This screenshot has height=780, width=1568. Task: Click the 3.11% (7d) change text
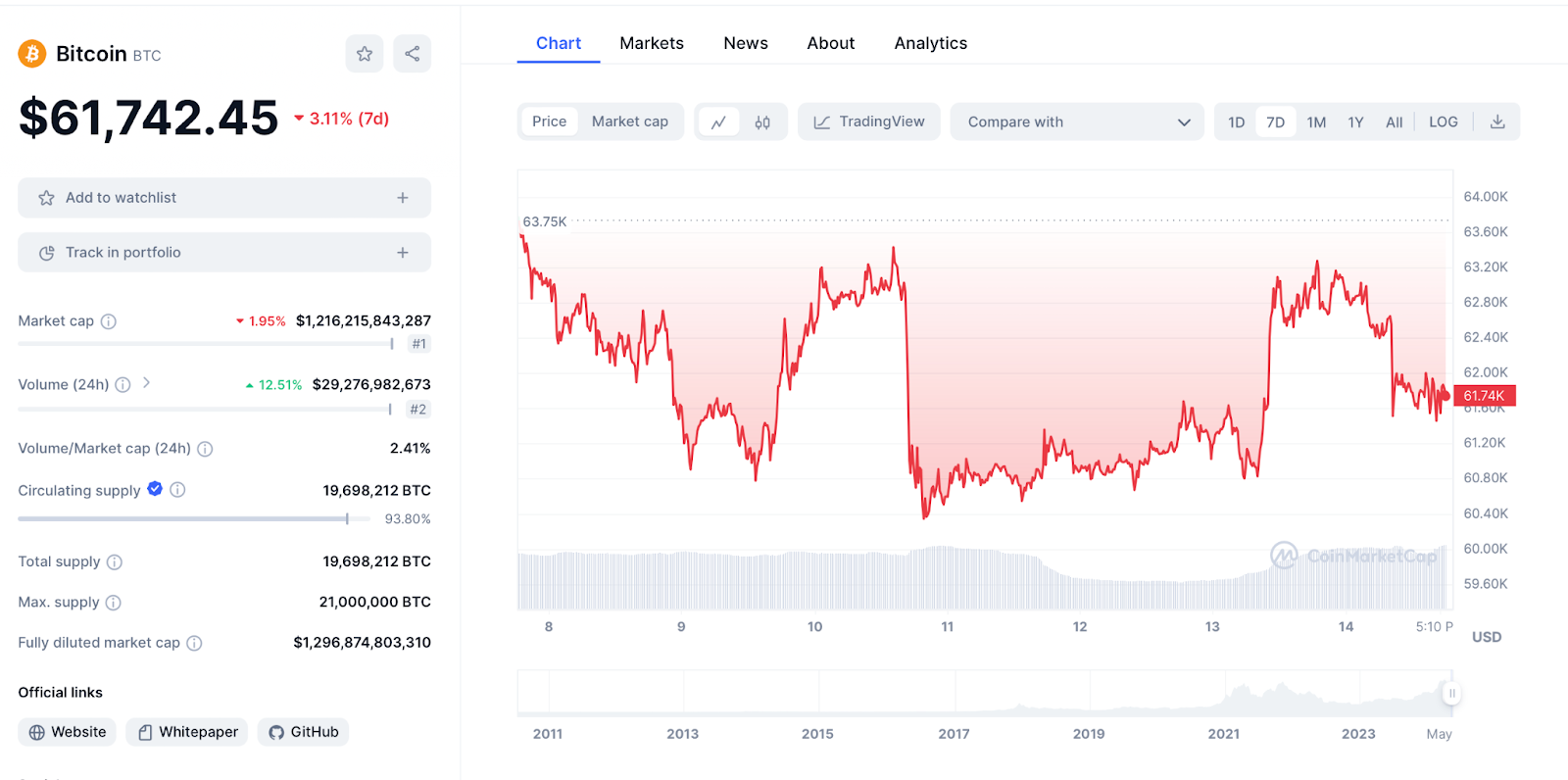(349, 119)
